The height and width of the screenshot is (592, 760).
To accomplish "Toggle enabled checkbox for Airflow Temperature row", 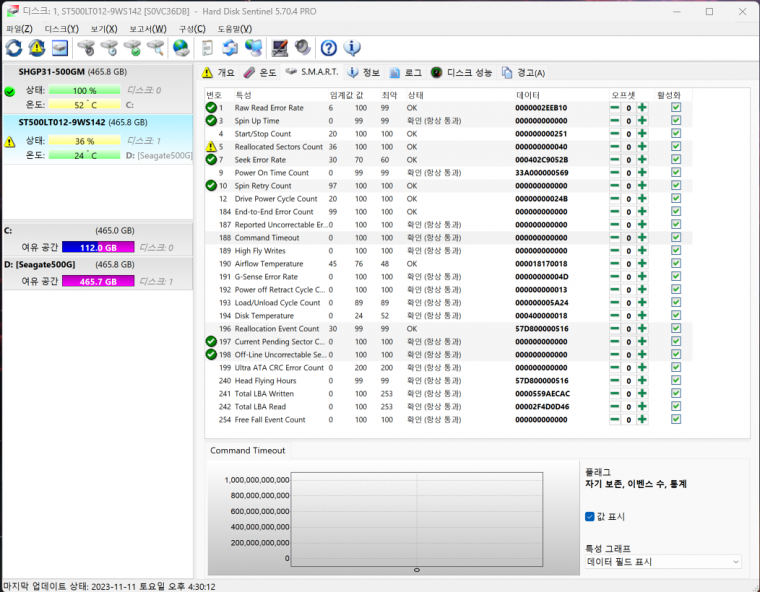I will pos(676,263).
